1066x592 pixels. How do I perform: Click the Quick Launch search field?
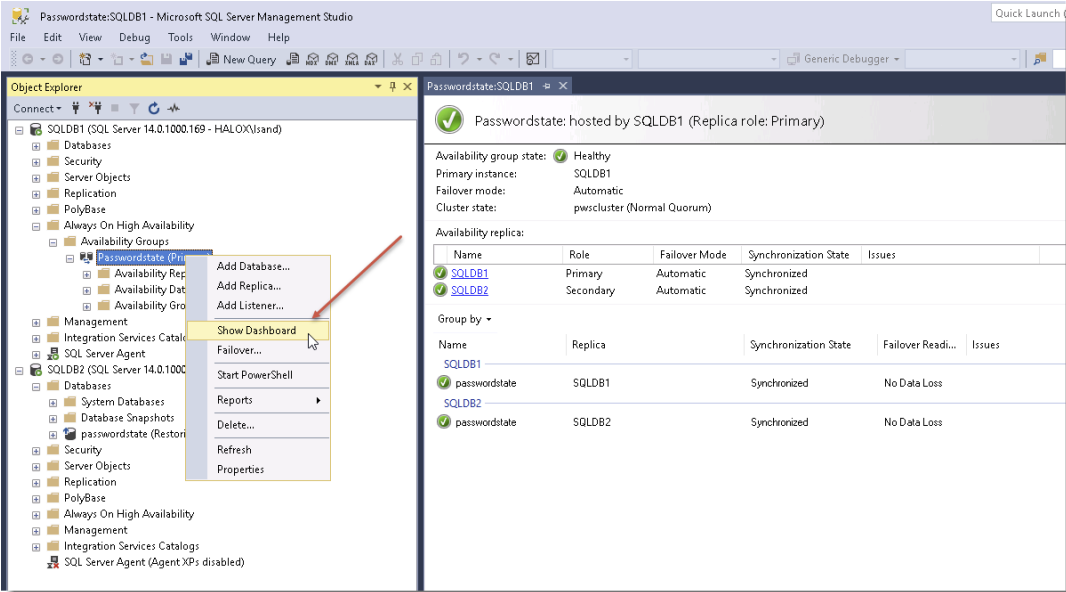pyautogui.click(x=1028, y=14)
